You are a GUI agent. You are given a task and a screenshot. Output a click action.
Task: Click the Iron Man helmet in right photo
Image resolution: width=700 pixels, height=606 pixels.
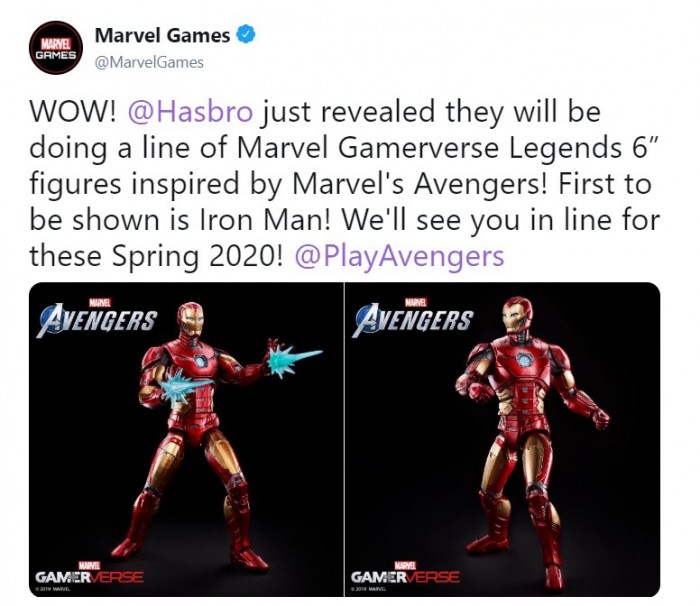(518, 316)
